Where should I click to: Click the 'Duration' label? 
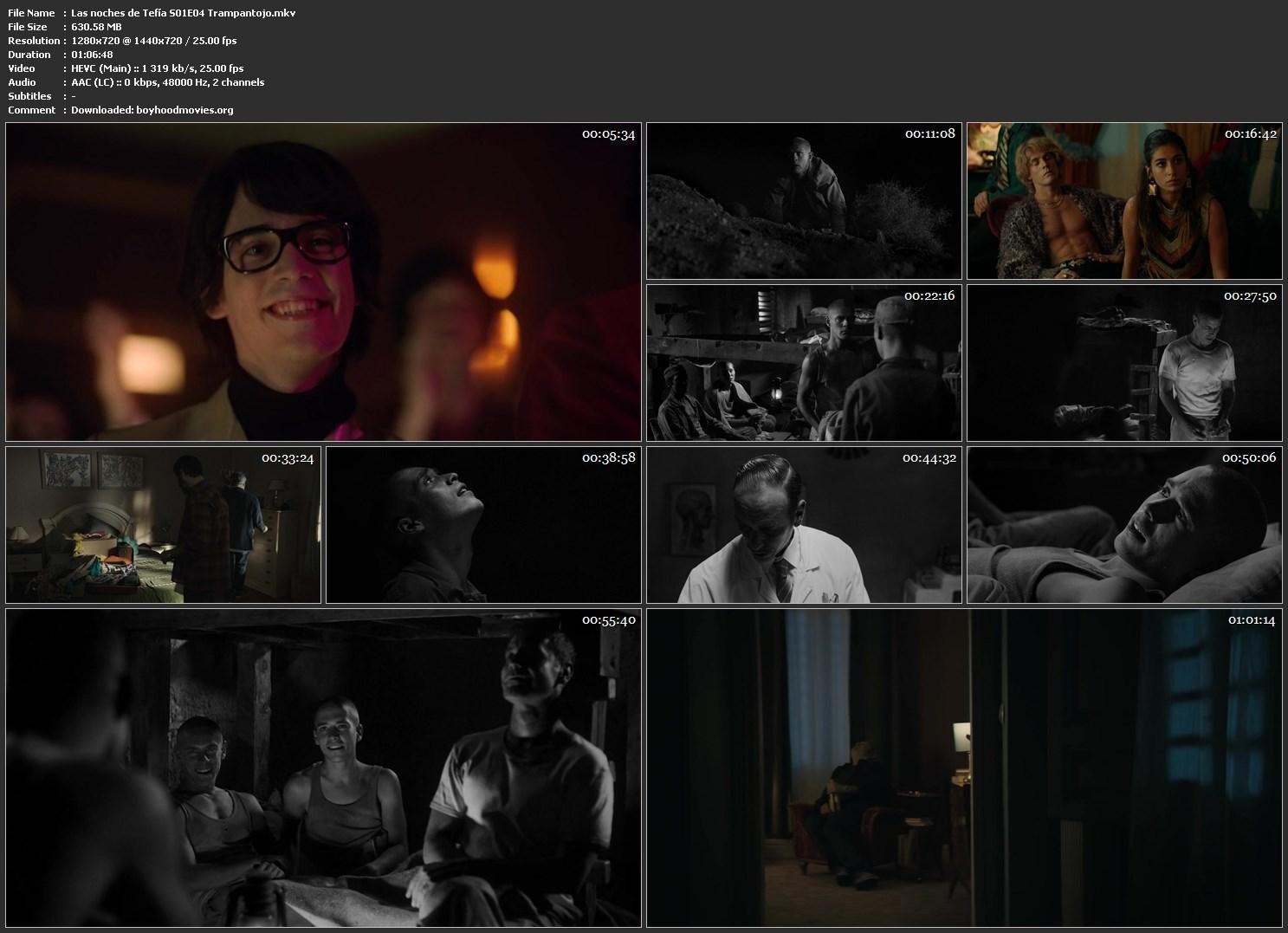(x=29, y=55)
